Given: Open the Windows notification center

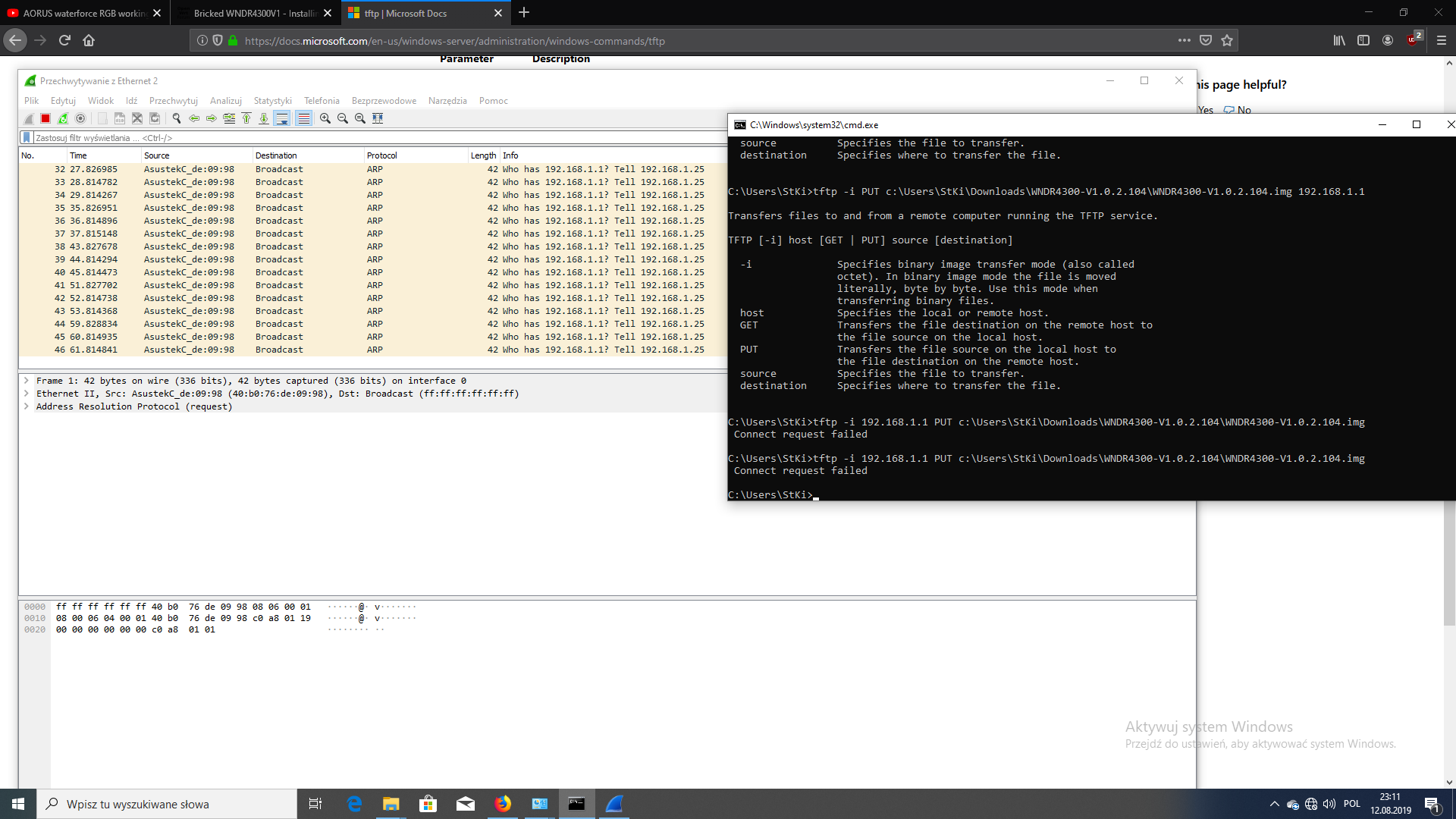Looking at the screenshot, I should point(1432,805).
